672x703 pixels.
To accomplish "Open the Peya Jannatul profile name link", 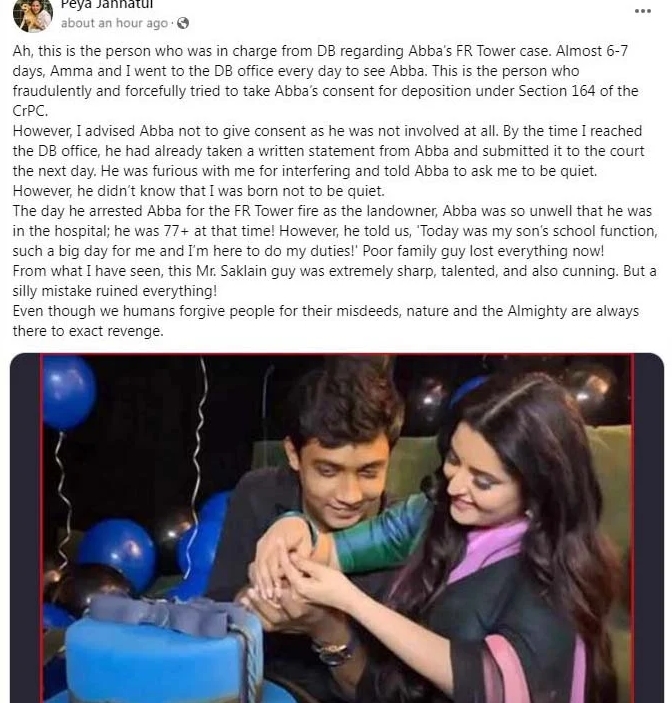I will point(107,4).
